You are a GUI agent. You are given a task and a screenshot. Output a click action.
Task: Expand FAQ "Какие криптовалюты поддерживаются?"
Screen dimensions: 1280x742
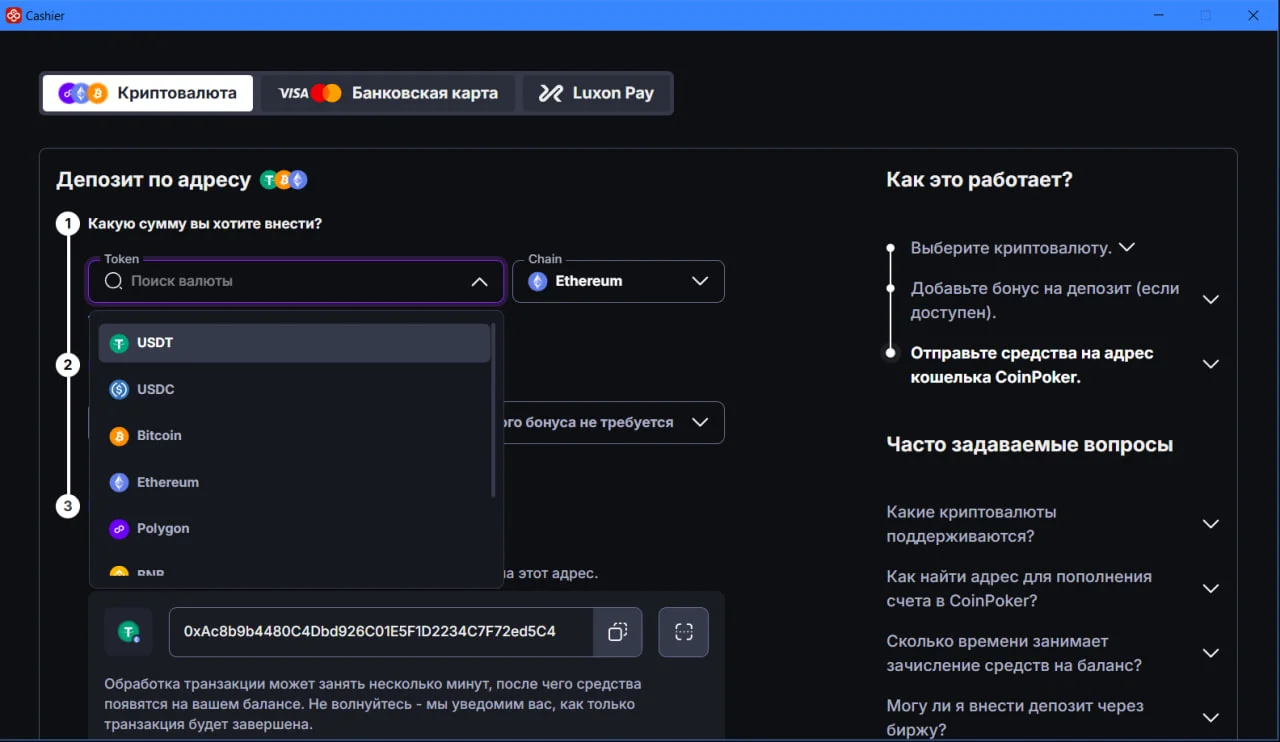1210,524
